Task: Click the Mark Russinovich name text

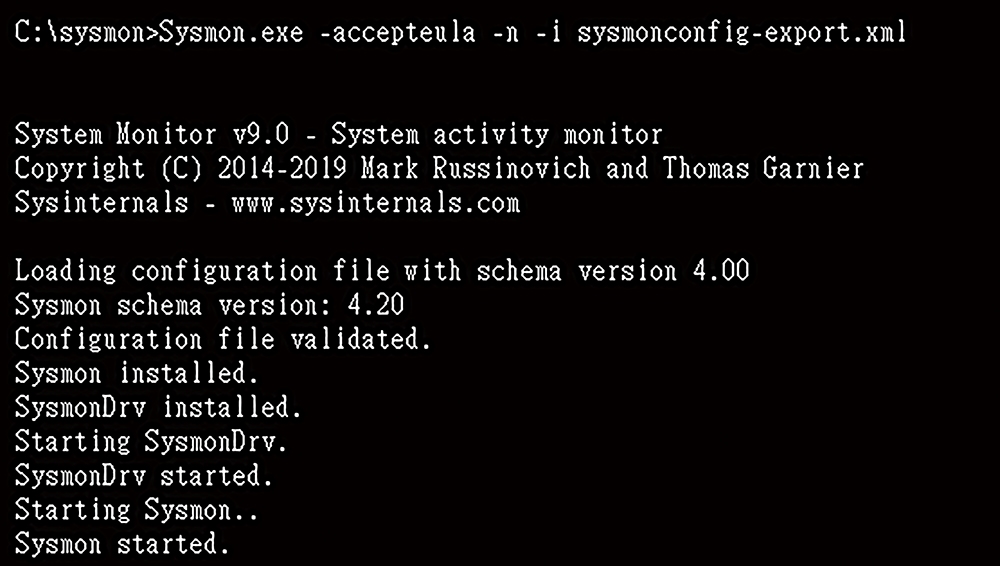Action: [x=476, y=168]
